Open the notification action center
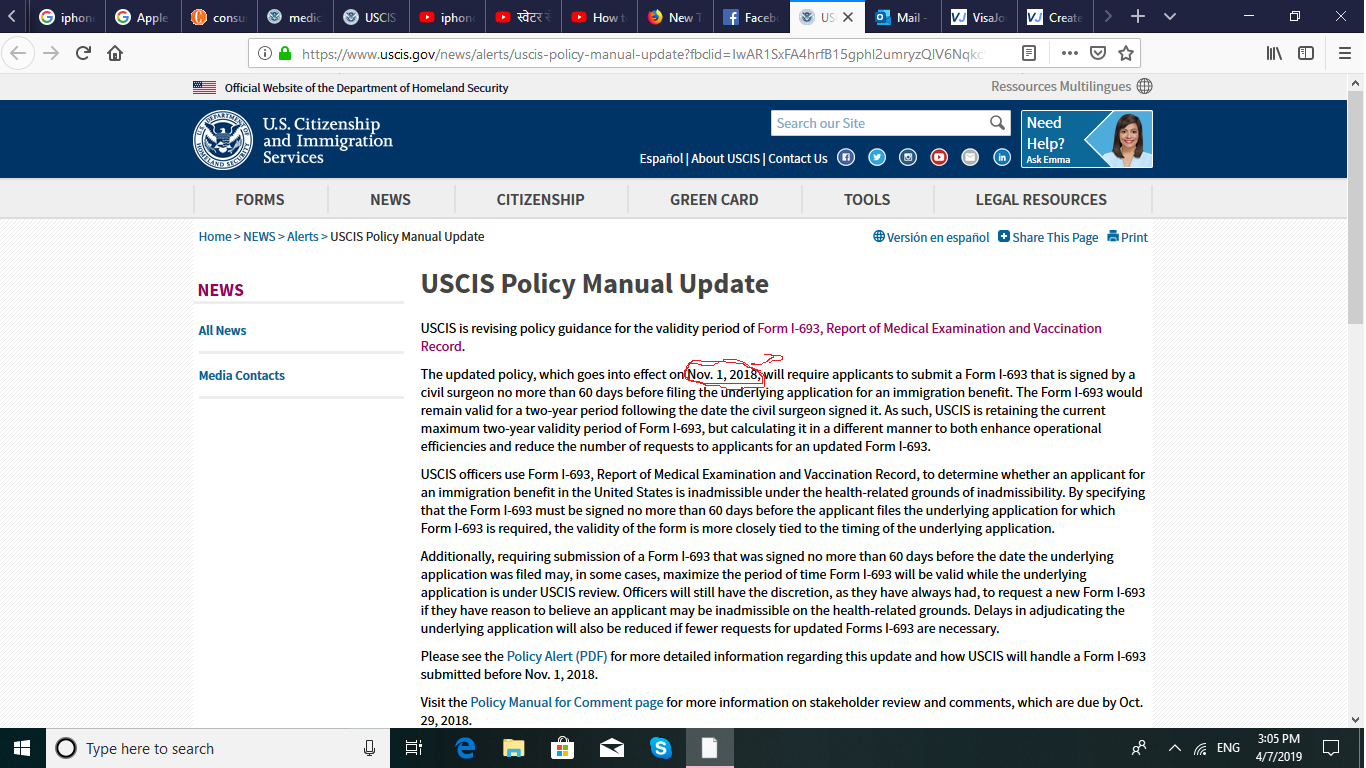 pyautogui.click(x=1331, y=748)
